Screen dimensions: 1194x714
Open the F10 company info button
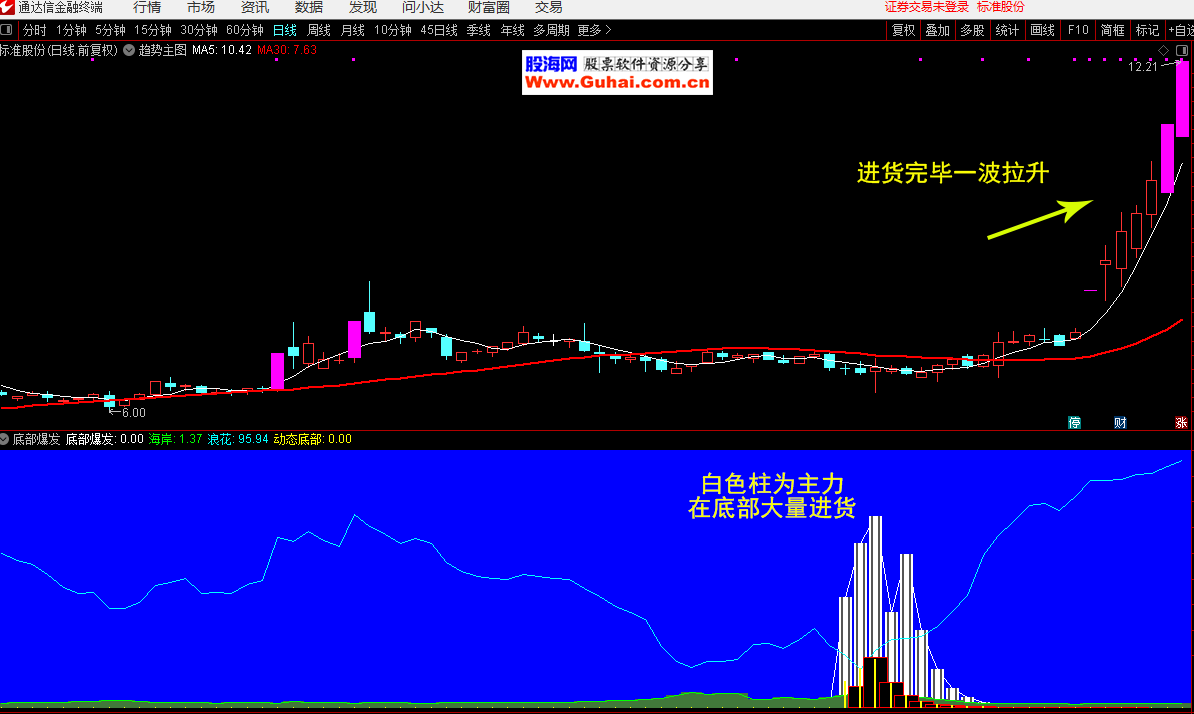click(x=1078, y=30)
